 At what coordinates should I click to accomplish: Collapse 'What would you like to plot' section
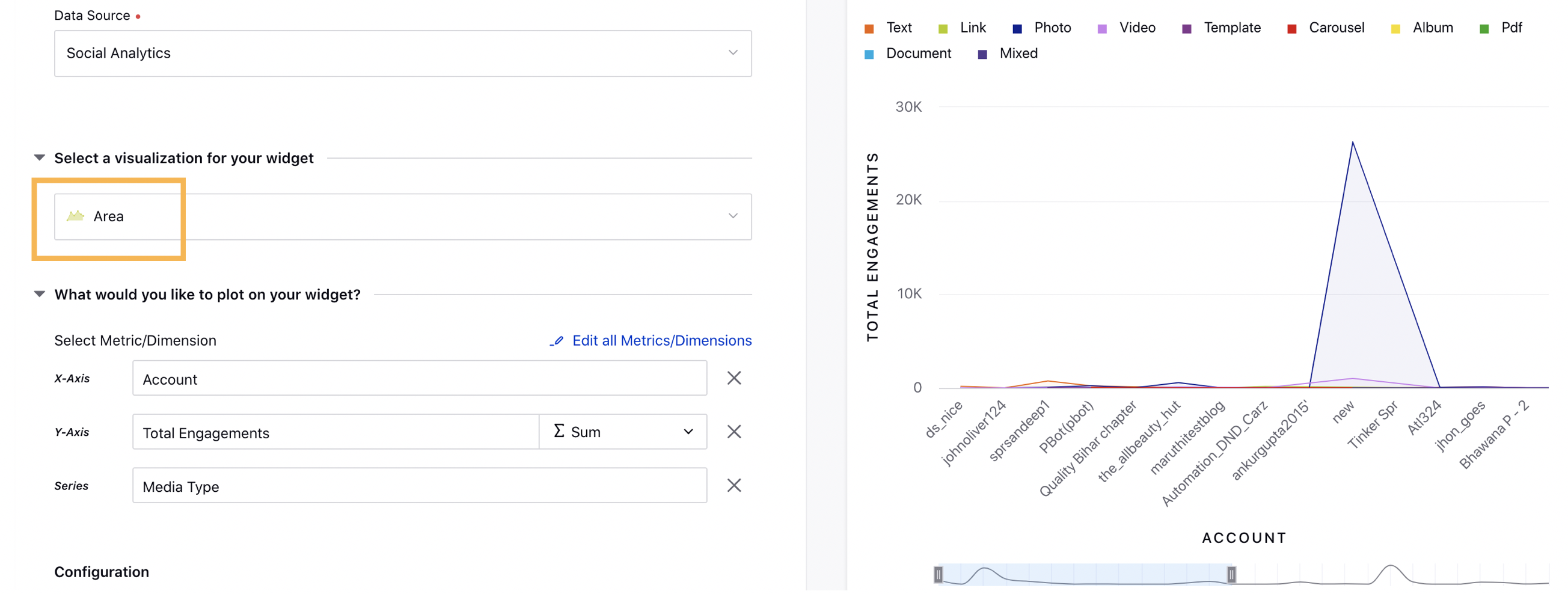click(40, 294)
